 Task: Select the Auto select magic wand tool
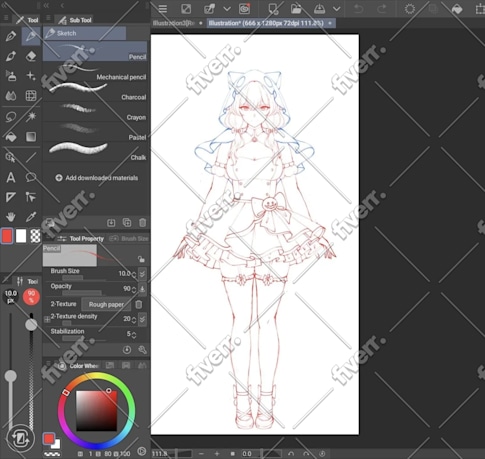(x=31, y=117)
